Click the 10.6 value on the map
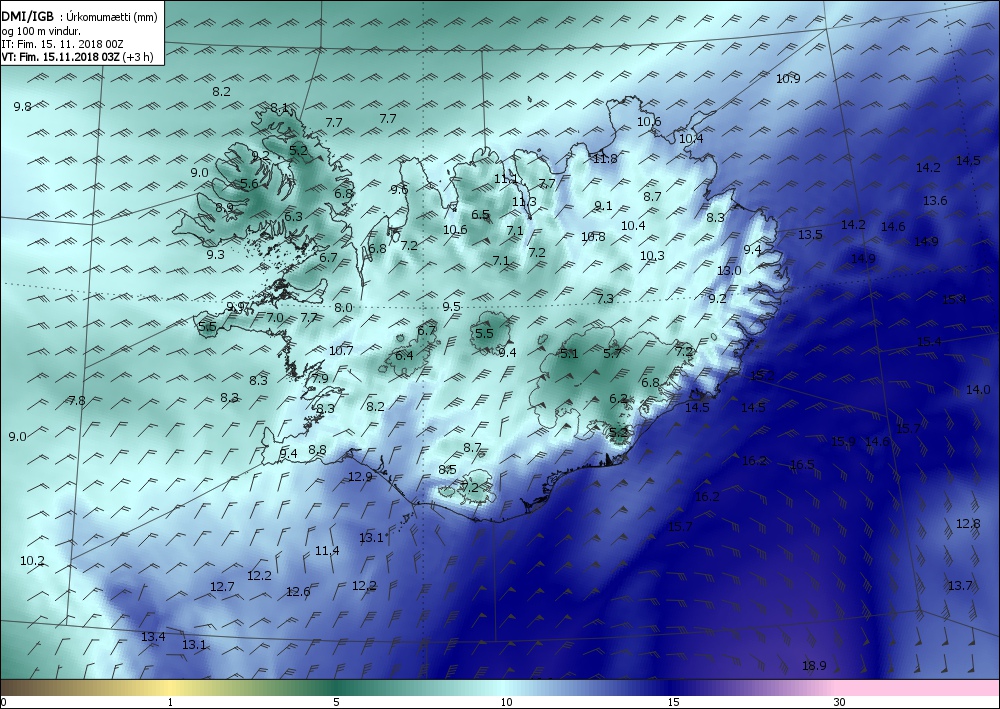Screen dimensions: 1000x709 tap(649, 121)
